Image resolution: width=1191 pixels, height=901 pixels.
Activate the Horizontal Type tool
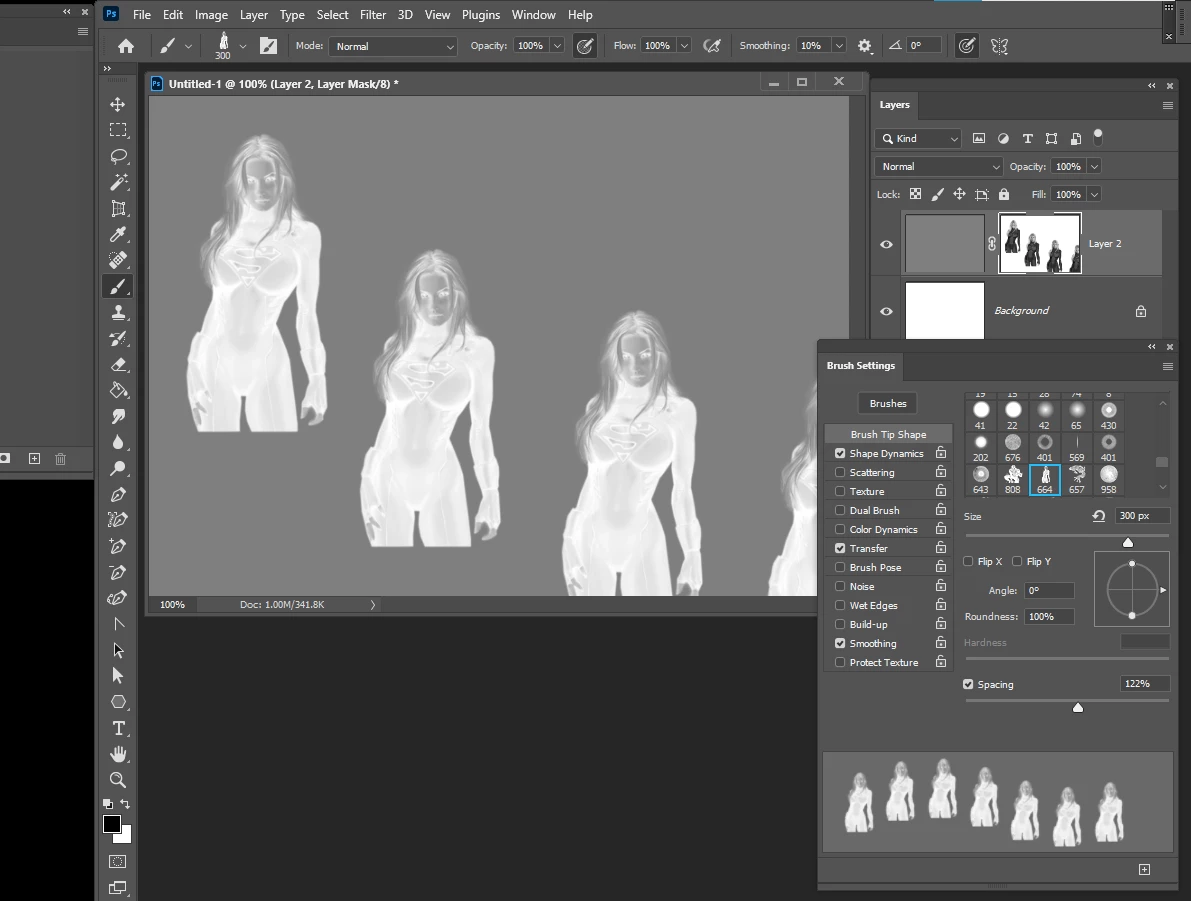click(118, 728)
